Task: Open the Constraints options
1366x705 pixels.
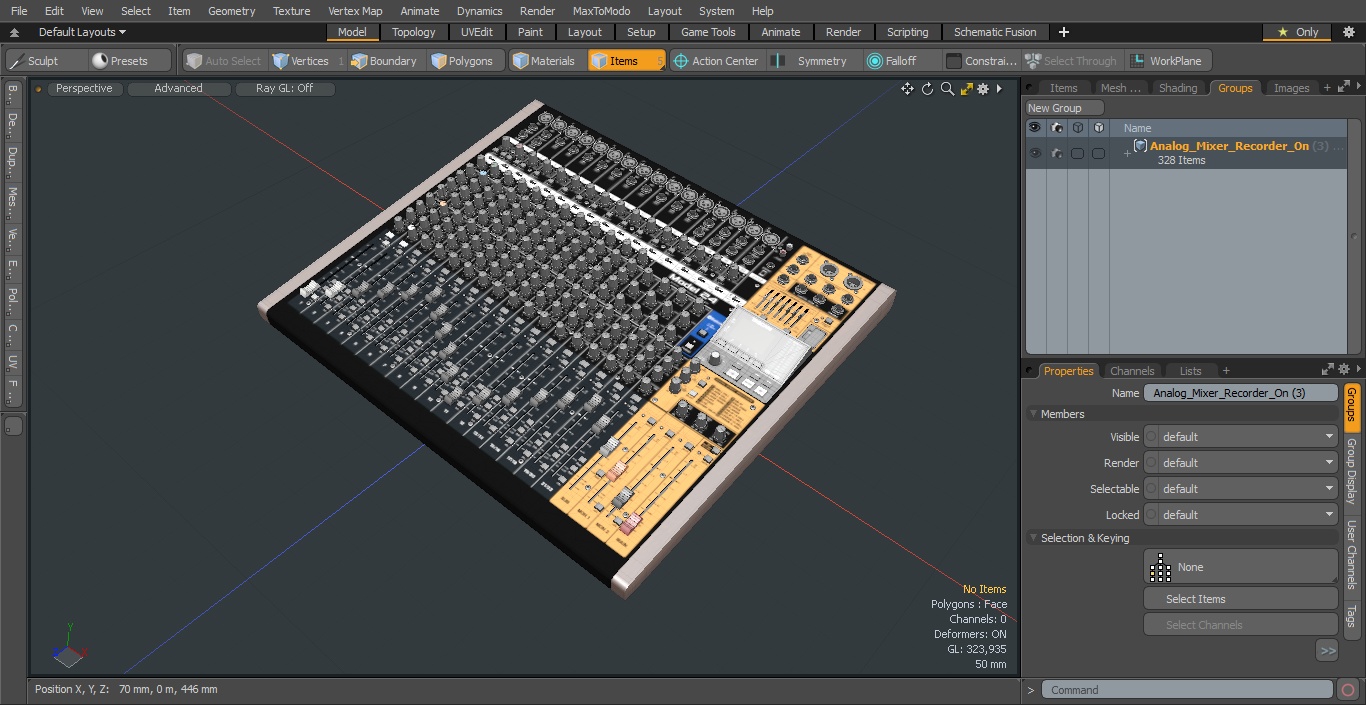Action: click(981, 61)
